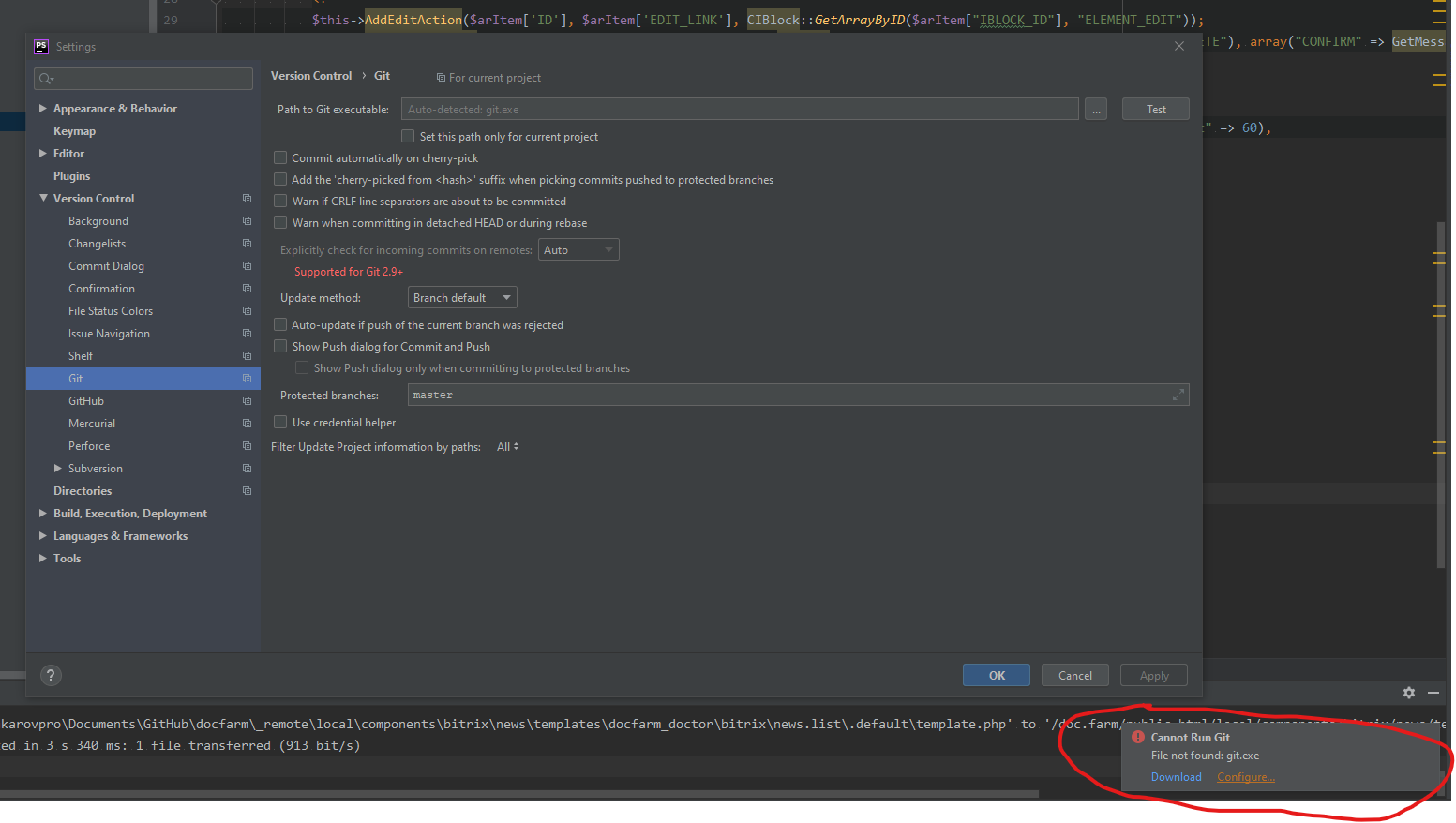Click the Apply button

click(x=1154, y=675)
